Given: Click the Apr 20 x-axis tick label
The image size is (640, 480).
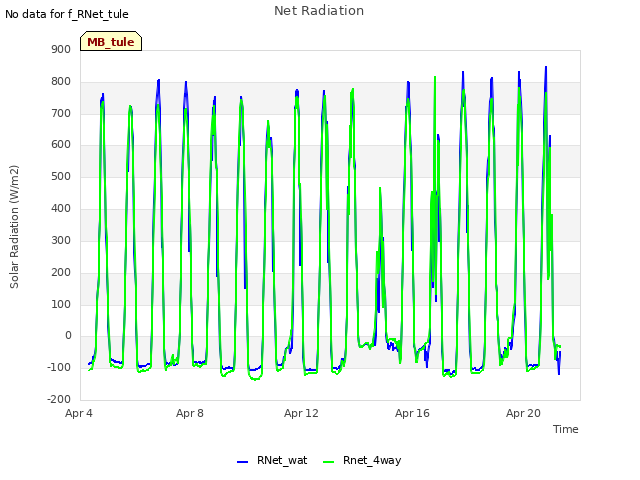Looking at the screenshot, I should click(x=523, y=413).
